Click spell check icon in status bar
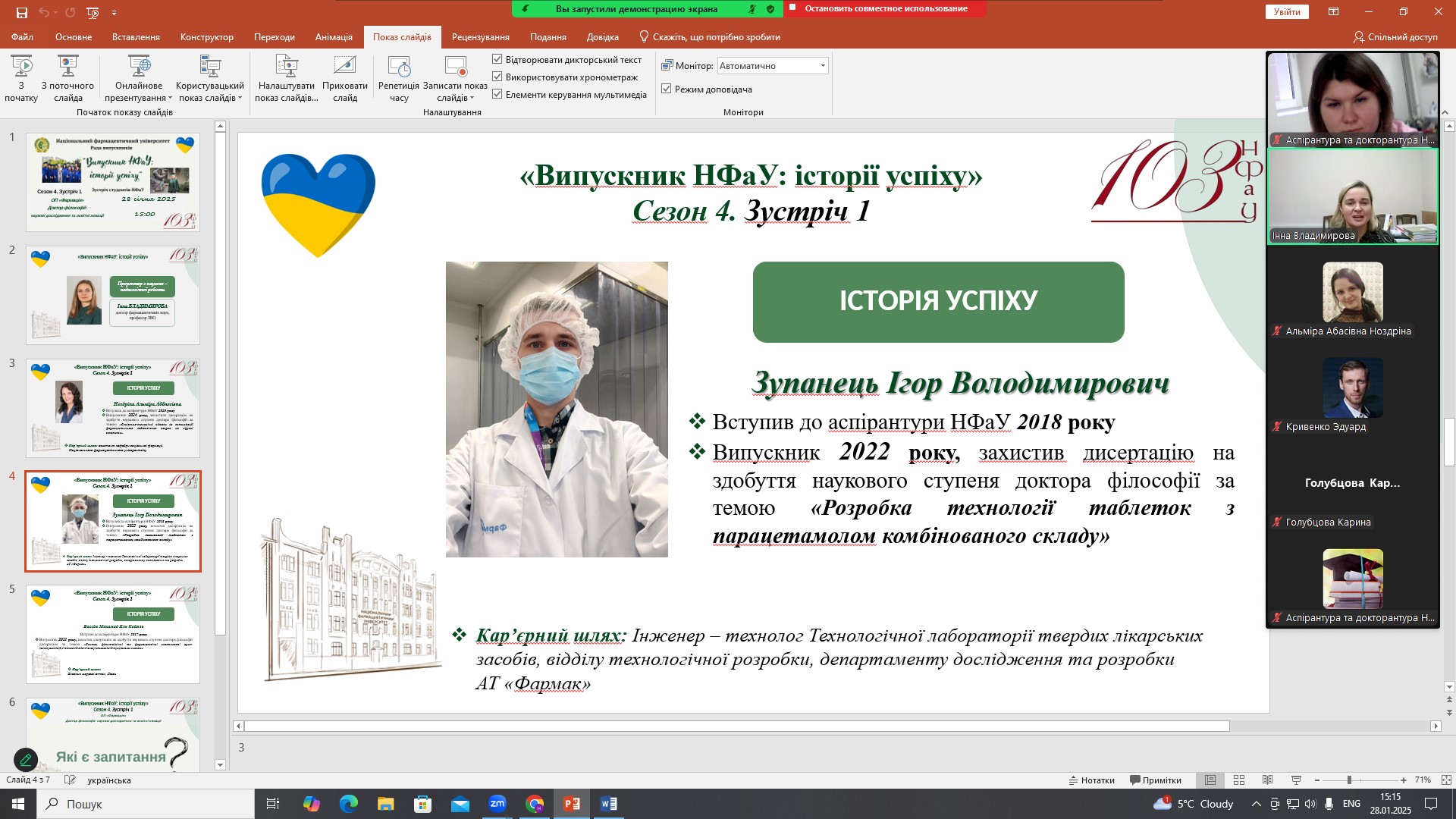This screenshot has height=819, width=1456. [x=70, y=780]
